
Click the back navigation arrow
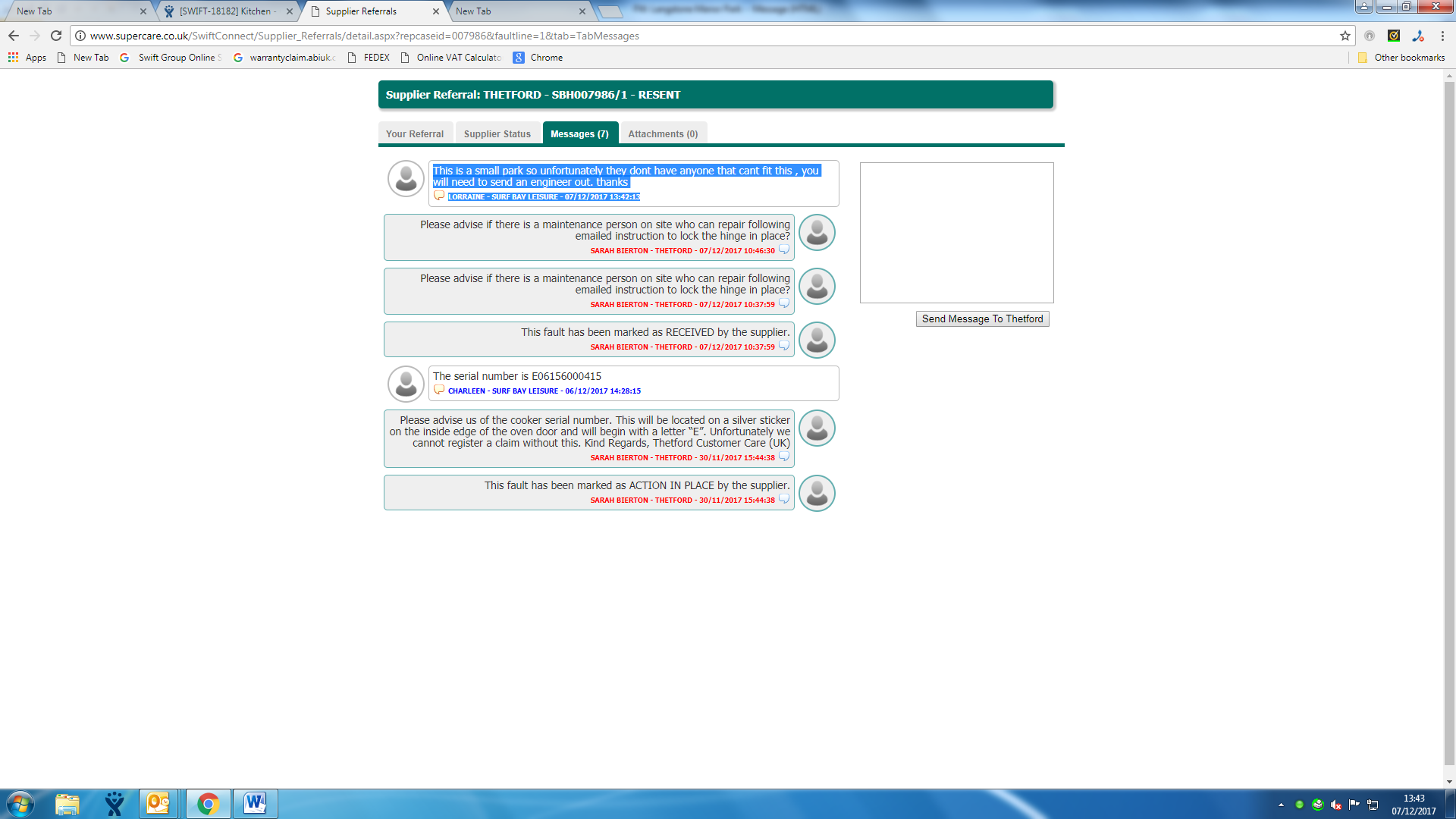[14, 36]
